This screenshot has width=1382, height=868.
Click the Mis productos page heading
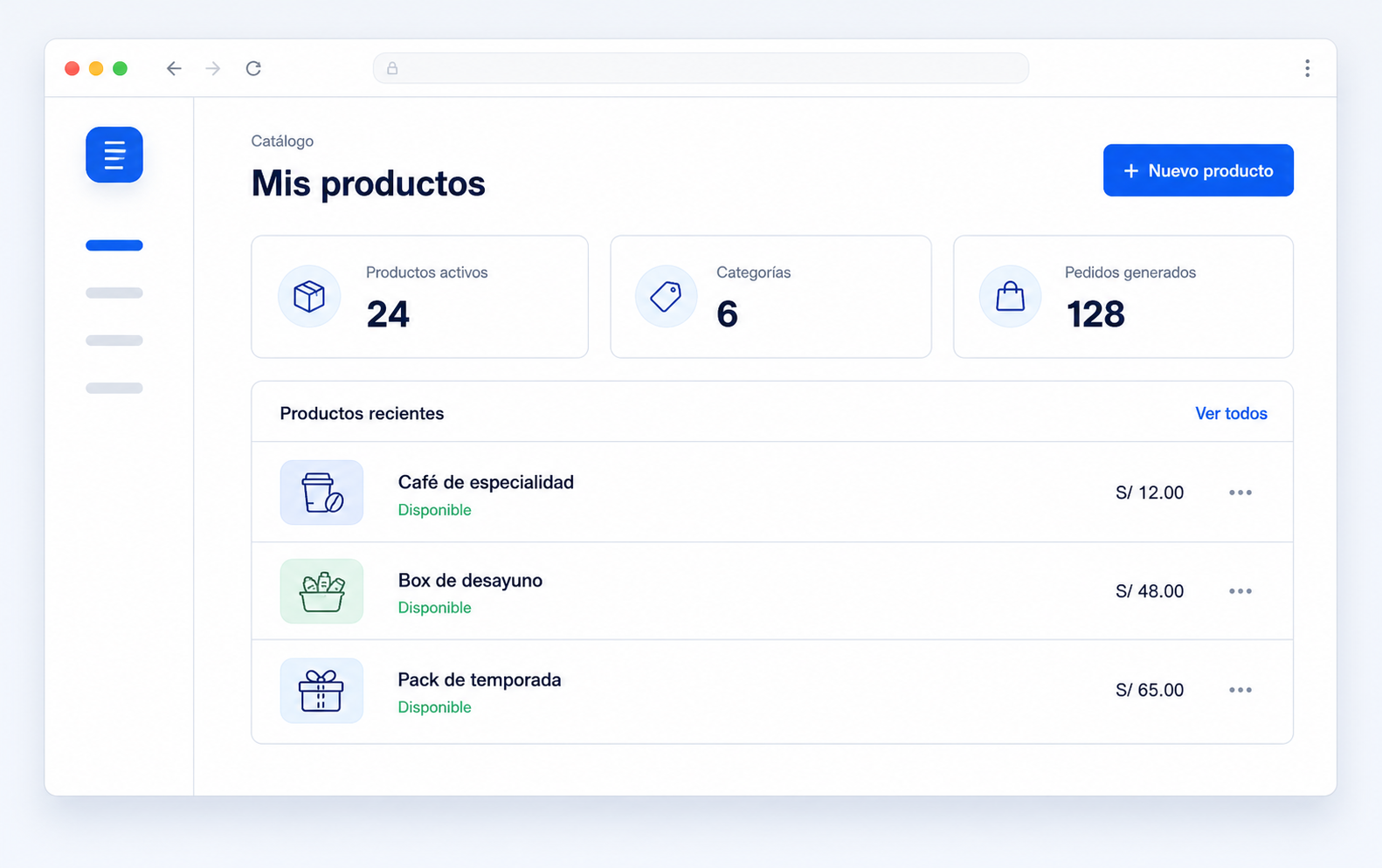(368, 183)
